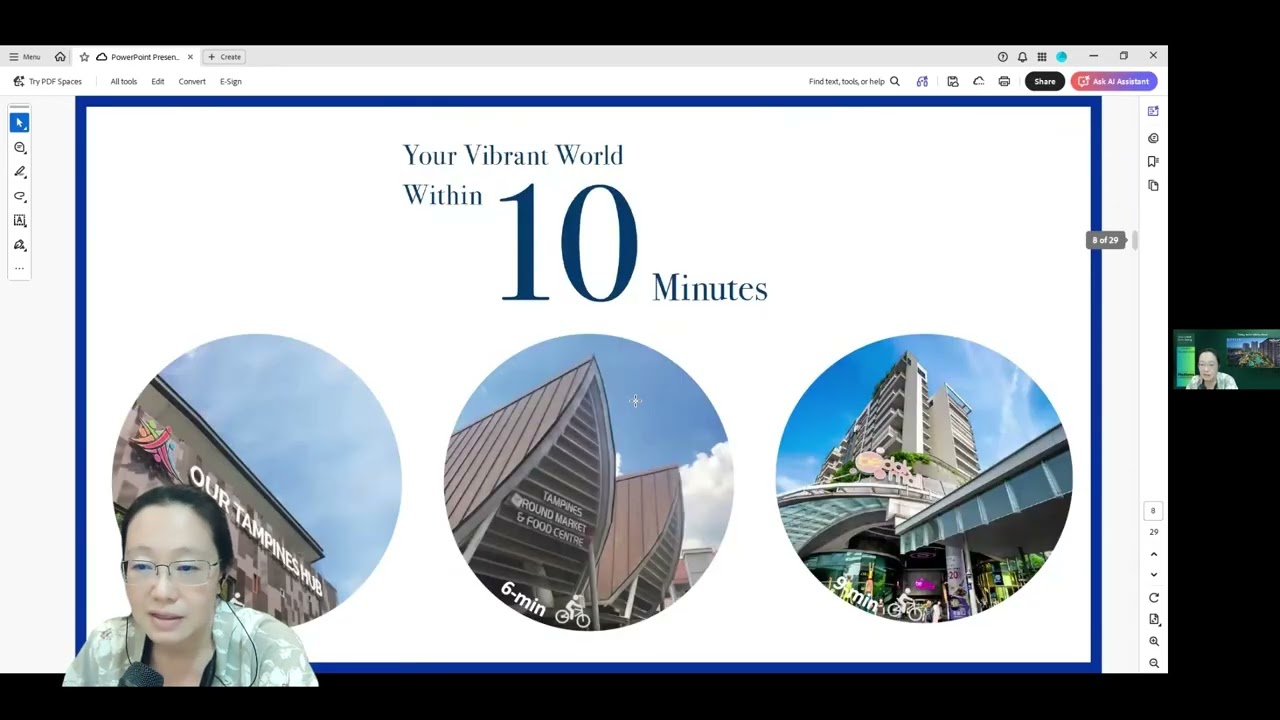
Task: Open page display fit options
Action: coord(1154,620)
